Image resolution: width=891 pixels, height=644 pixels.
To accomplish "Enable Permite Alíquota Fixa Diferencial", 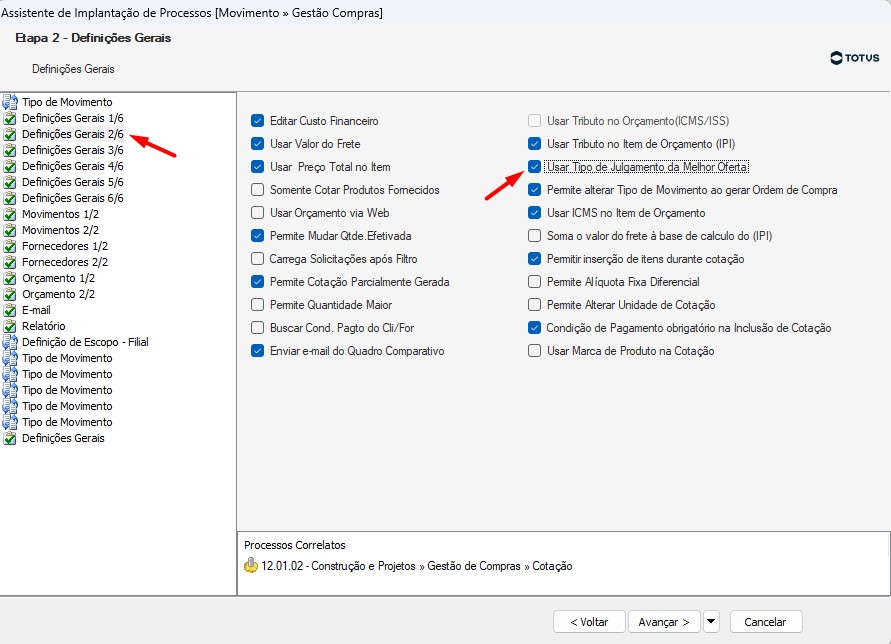I will coord(534,282).
